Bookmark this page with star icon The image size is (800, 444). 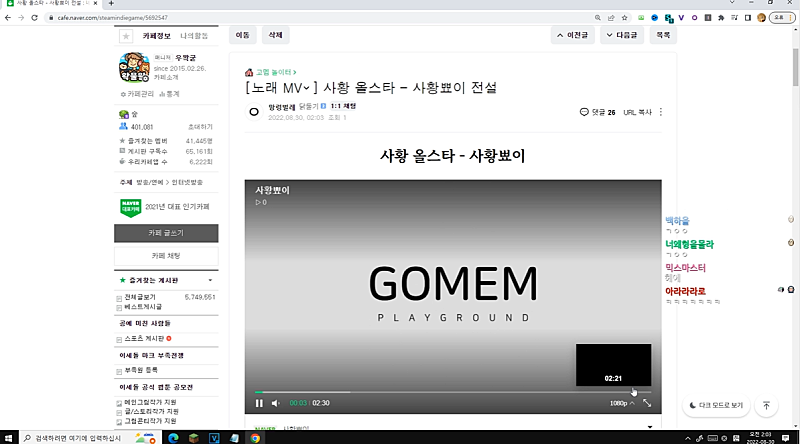coord(624,17)
